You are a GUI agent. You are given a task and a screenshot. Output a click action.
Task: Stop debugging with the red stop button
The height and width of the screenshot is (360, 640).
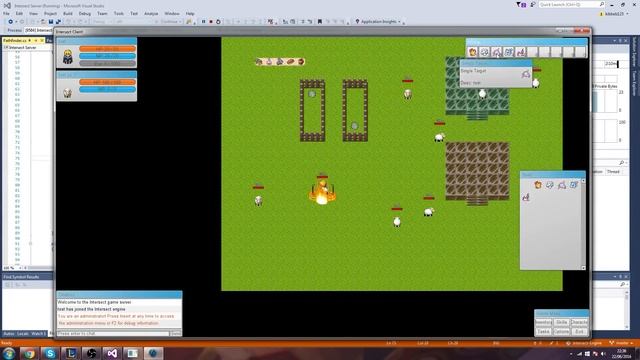tap(211, 22)
